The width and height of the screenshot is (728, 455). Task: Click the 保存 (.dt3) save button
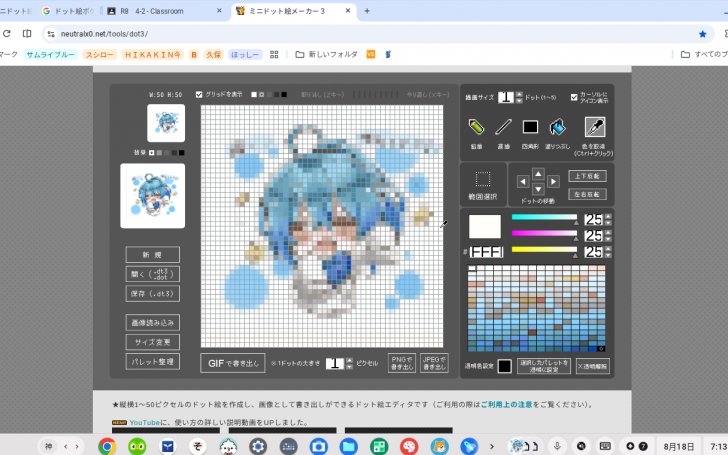click(x=152, y=293)
